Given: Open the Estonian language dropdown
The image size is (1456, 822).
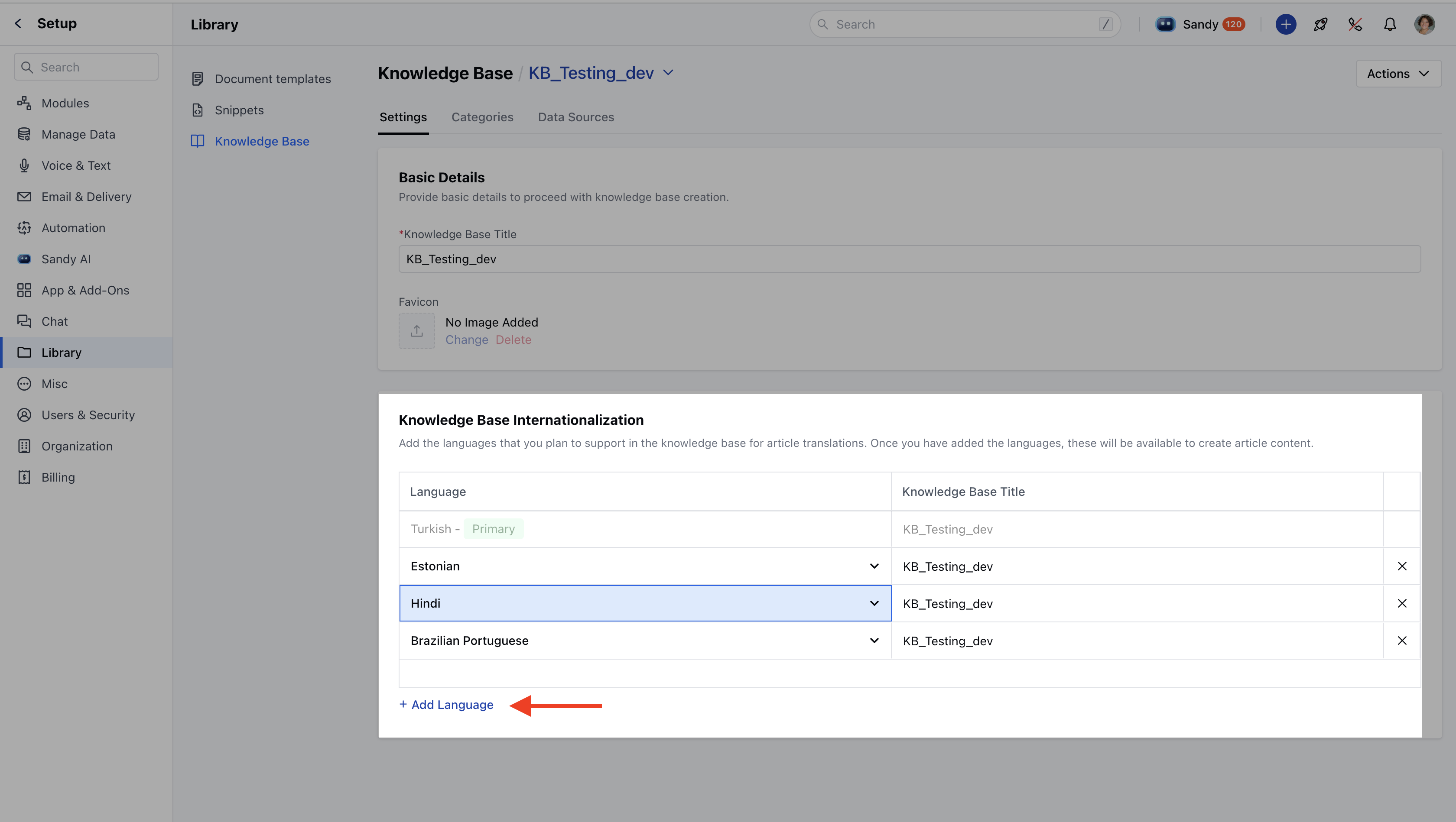Looking at the screenshot, I should click(874, 566).
